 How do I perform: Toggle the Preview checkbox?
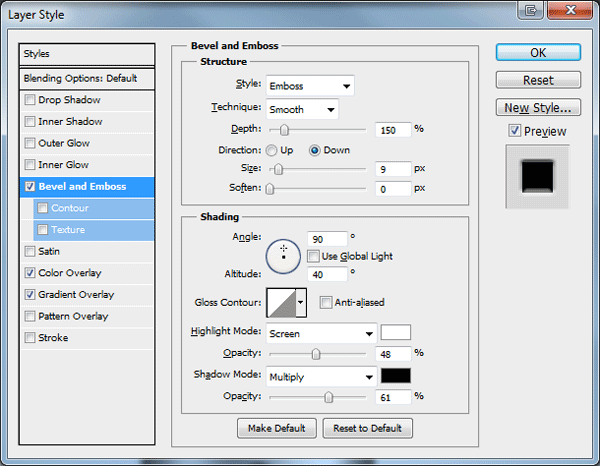tap(514, 131)
